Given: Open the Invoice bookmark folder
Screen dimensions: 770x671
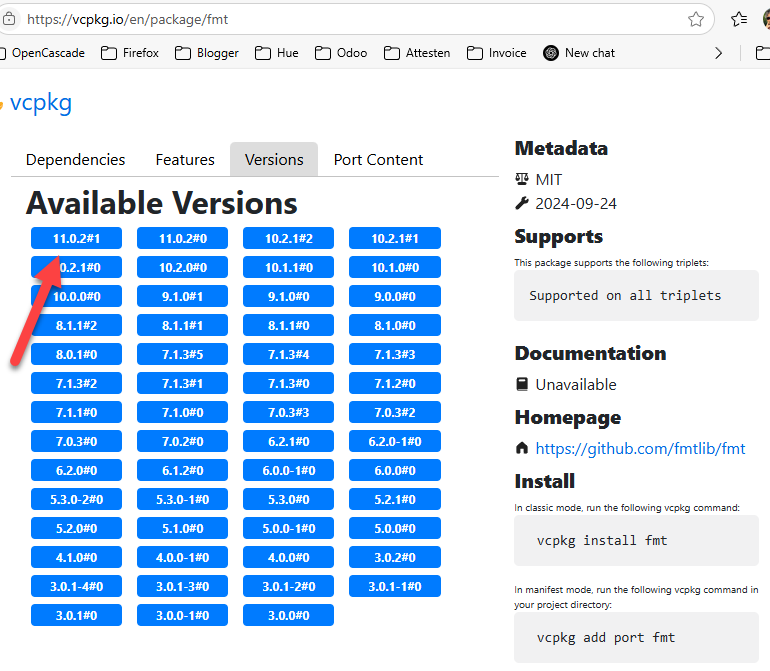Looking at the screenshot, I should point(496,53).
